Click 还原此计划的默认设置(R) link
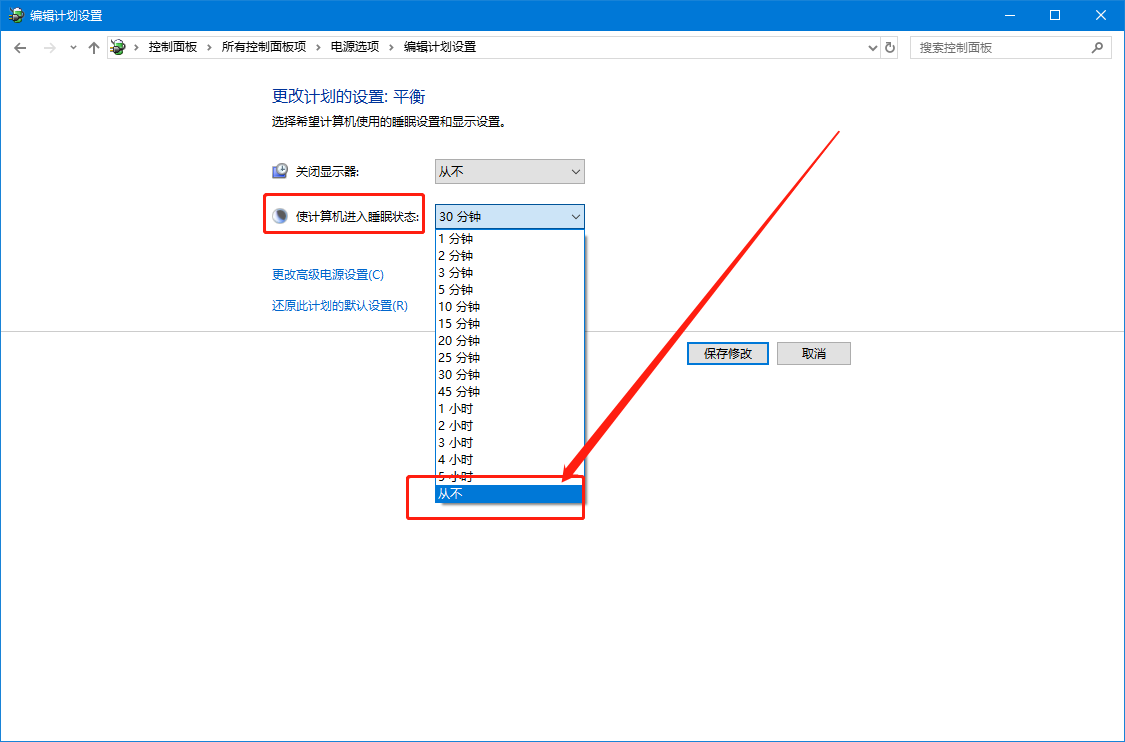Image resolution: width=1125 pixels, height=742 pixels. coord(340,306)
